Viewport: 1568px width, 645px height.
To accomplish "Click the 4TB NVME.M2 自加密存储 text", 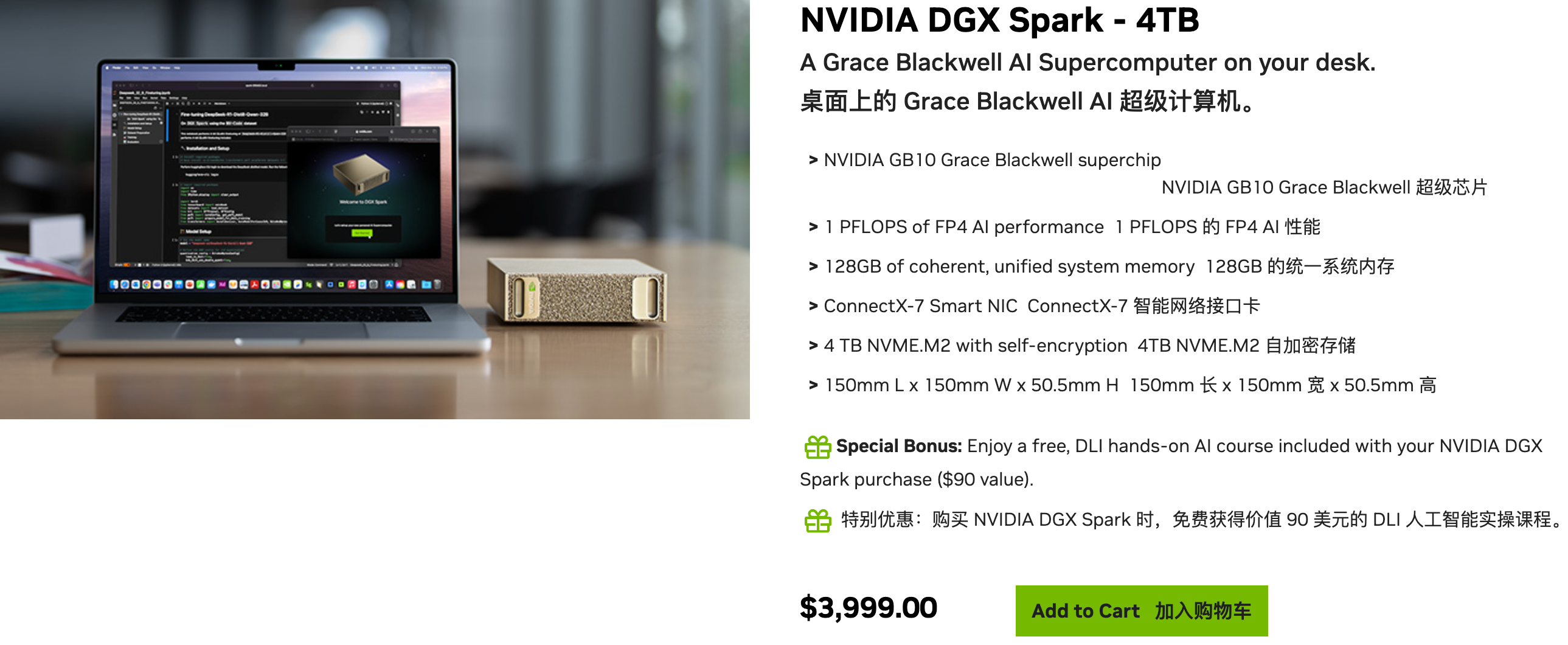I will [1246, 346].
